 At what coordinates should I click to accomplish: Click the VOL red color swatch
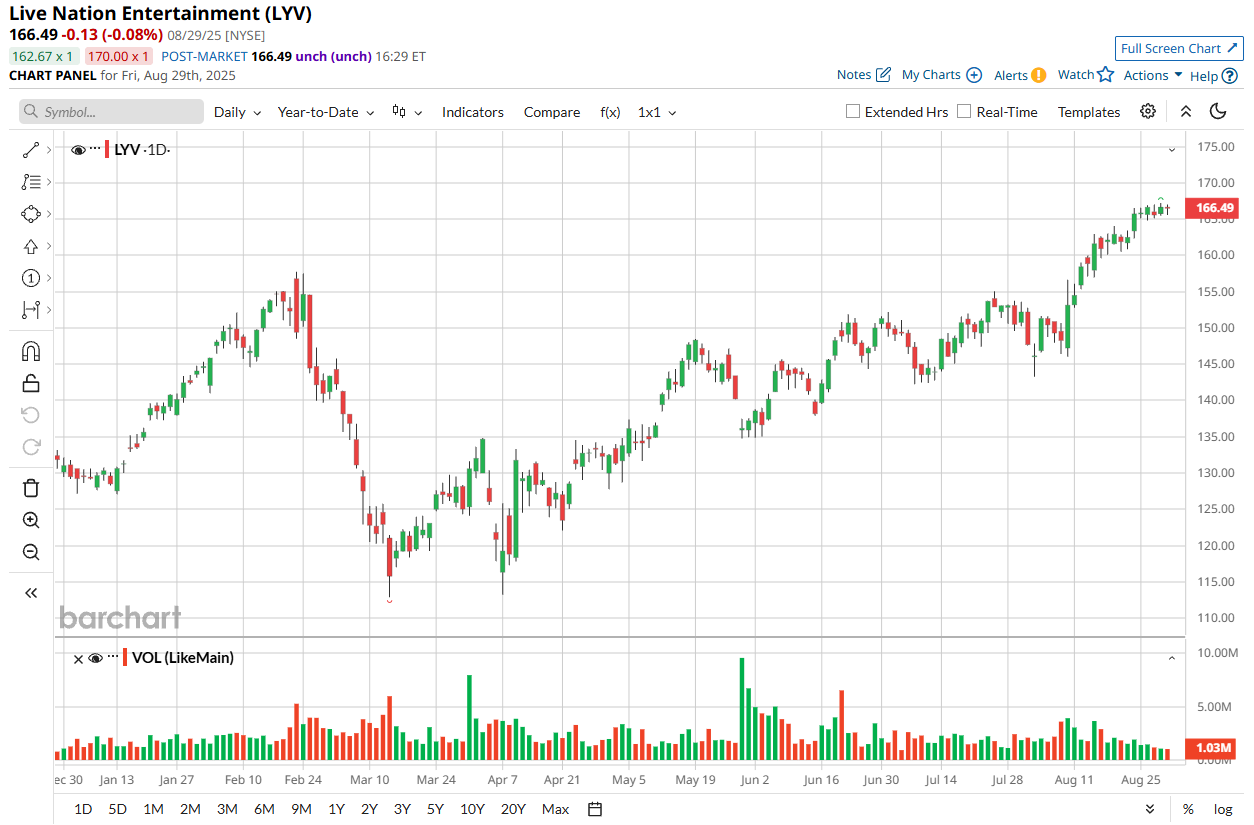click(125, 658)
